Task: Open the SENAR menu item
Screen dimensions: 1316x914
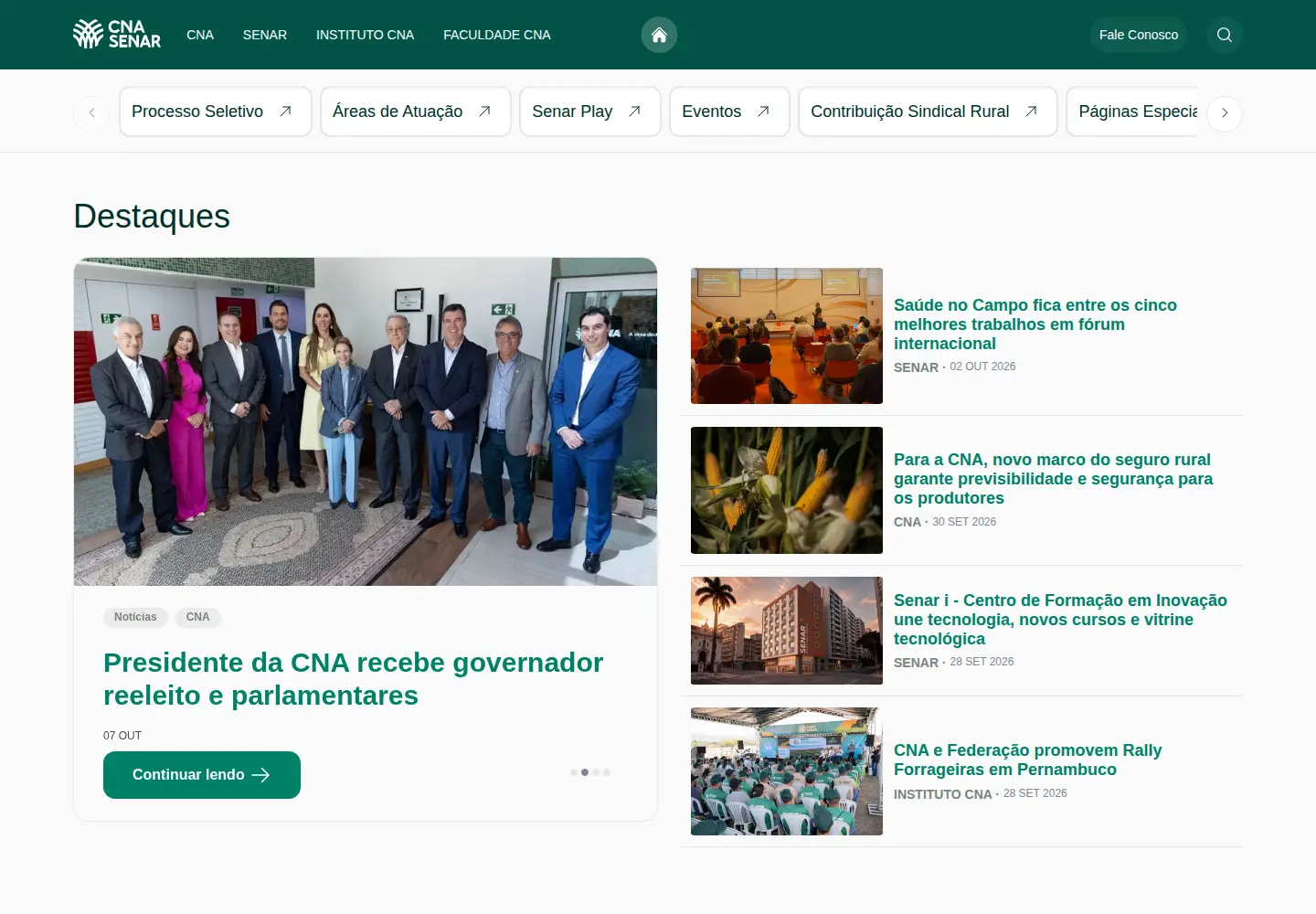Action: point(265,35)
